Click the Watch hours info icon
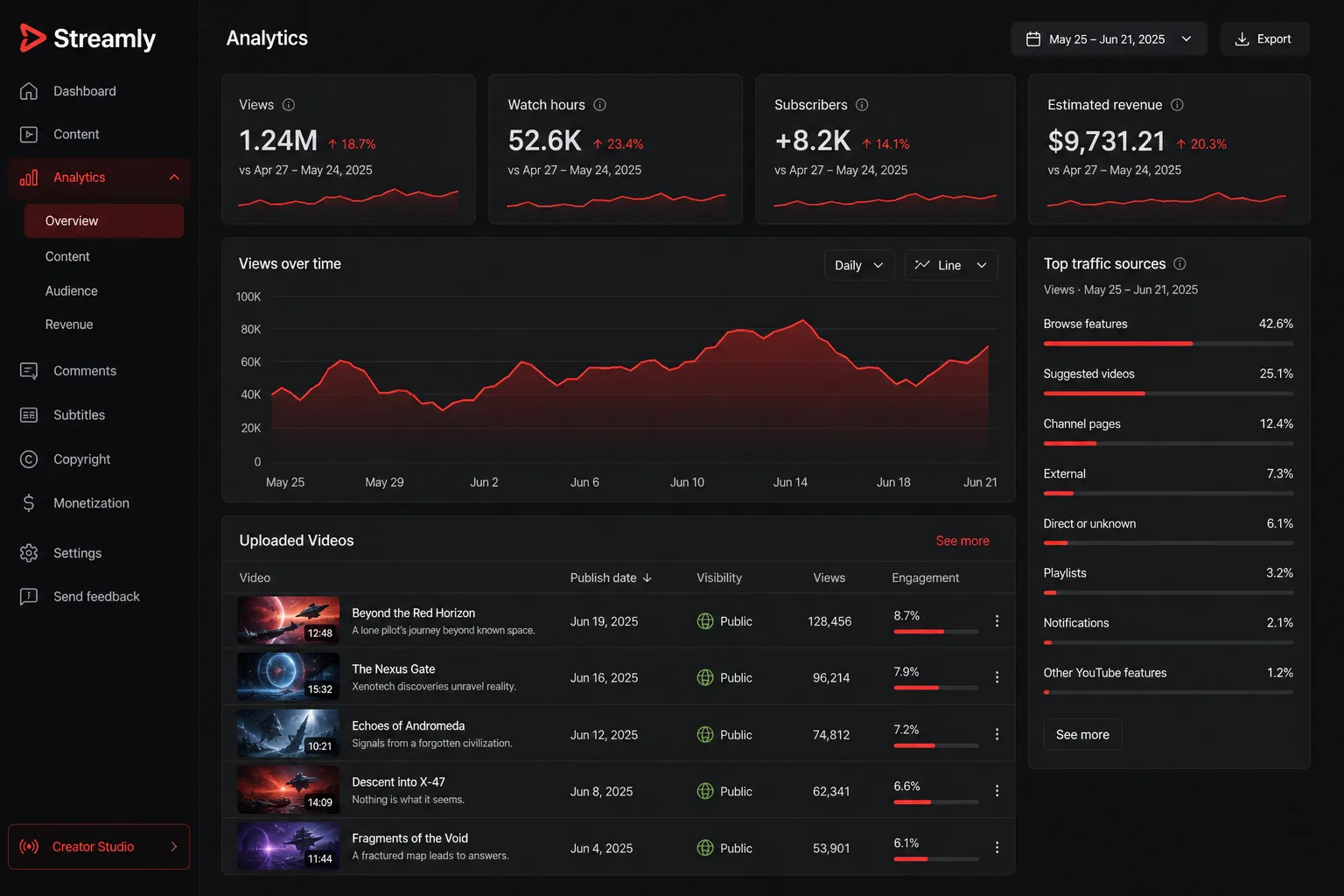 [x=600, y=105]
